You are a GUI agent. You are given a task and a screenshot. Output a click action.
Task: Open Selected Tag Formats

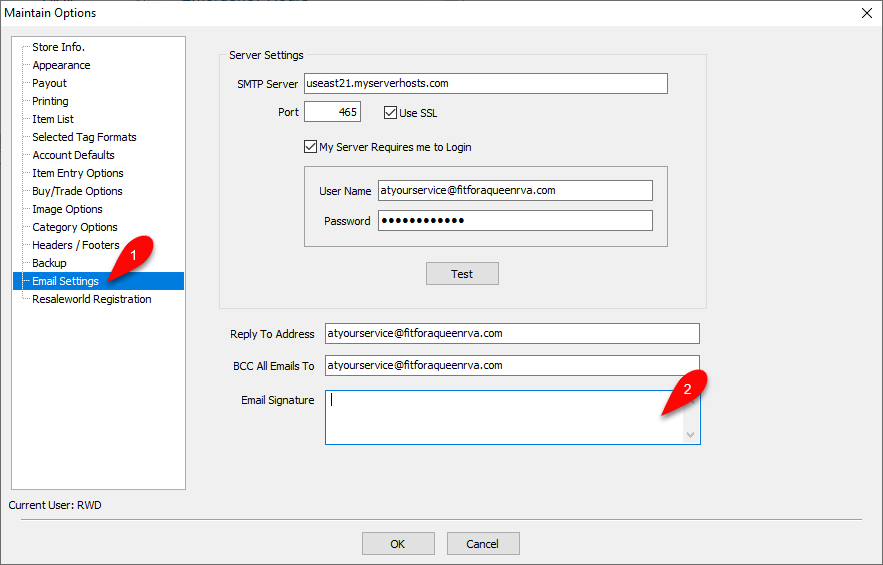(x=84, y=137)
